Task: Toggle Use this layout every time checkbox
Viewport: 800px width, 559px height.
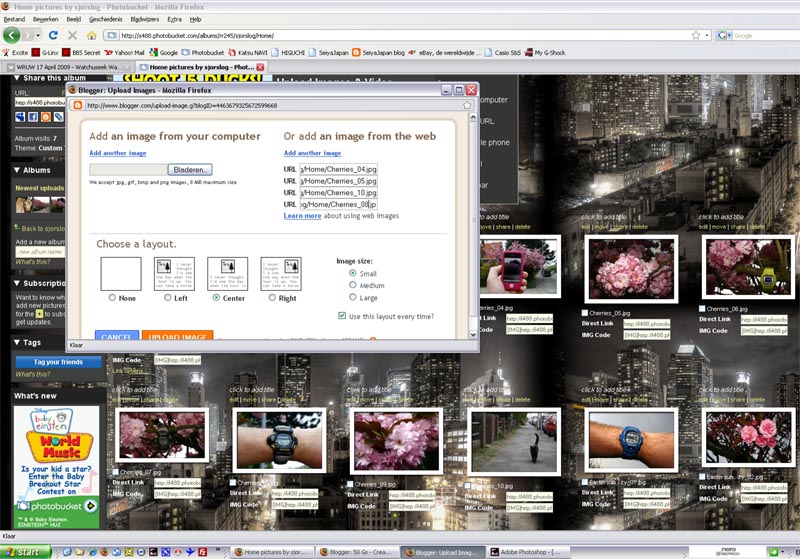Action: 342,316
